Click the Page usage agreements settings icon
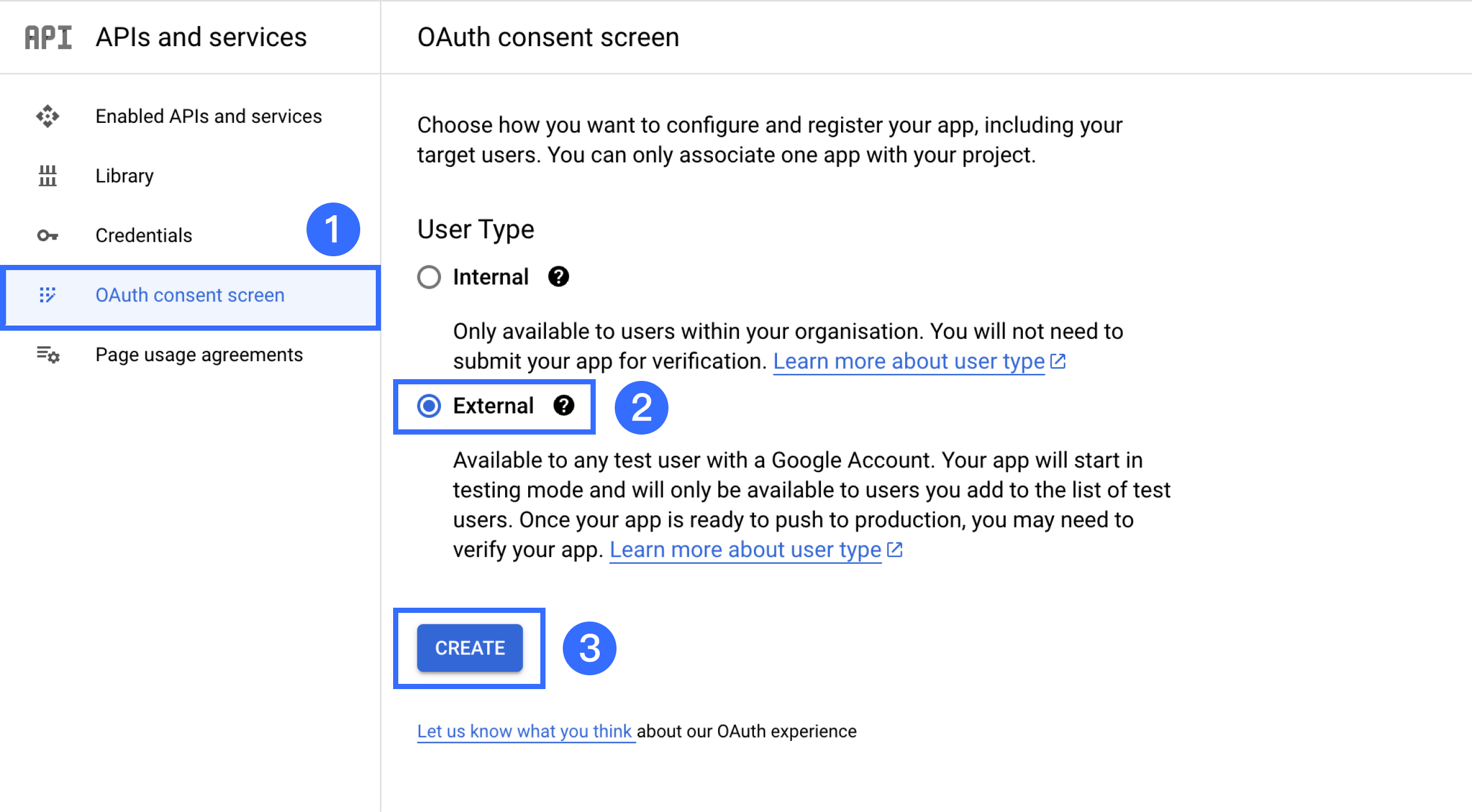 [48, 354]
